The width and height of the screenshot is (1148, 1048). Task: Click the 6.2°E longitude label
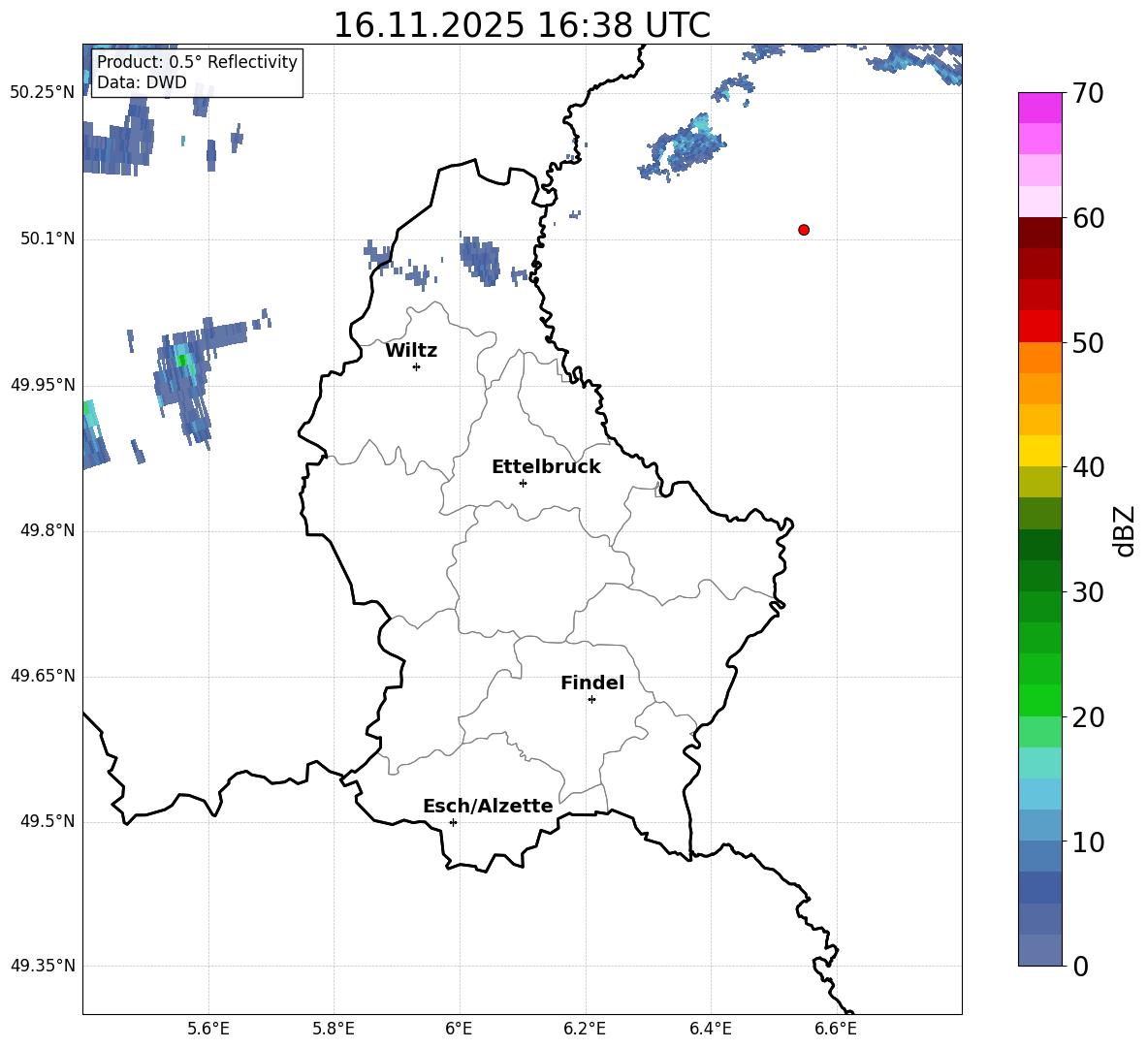(585, 1029)
